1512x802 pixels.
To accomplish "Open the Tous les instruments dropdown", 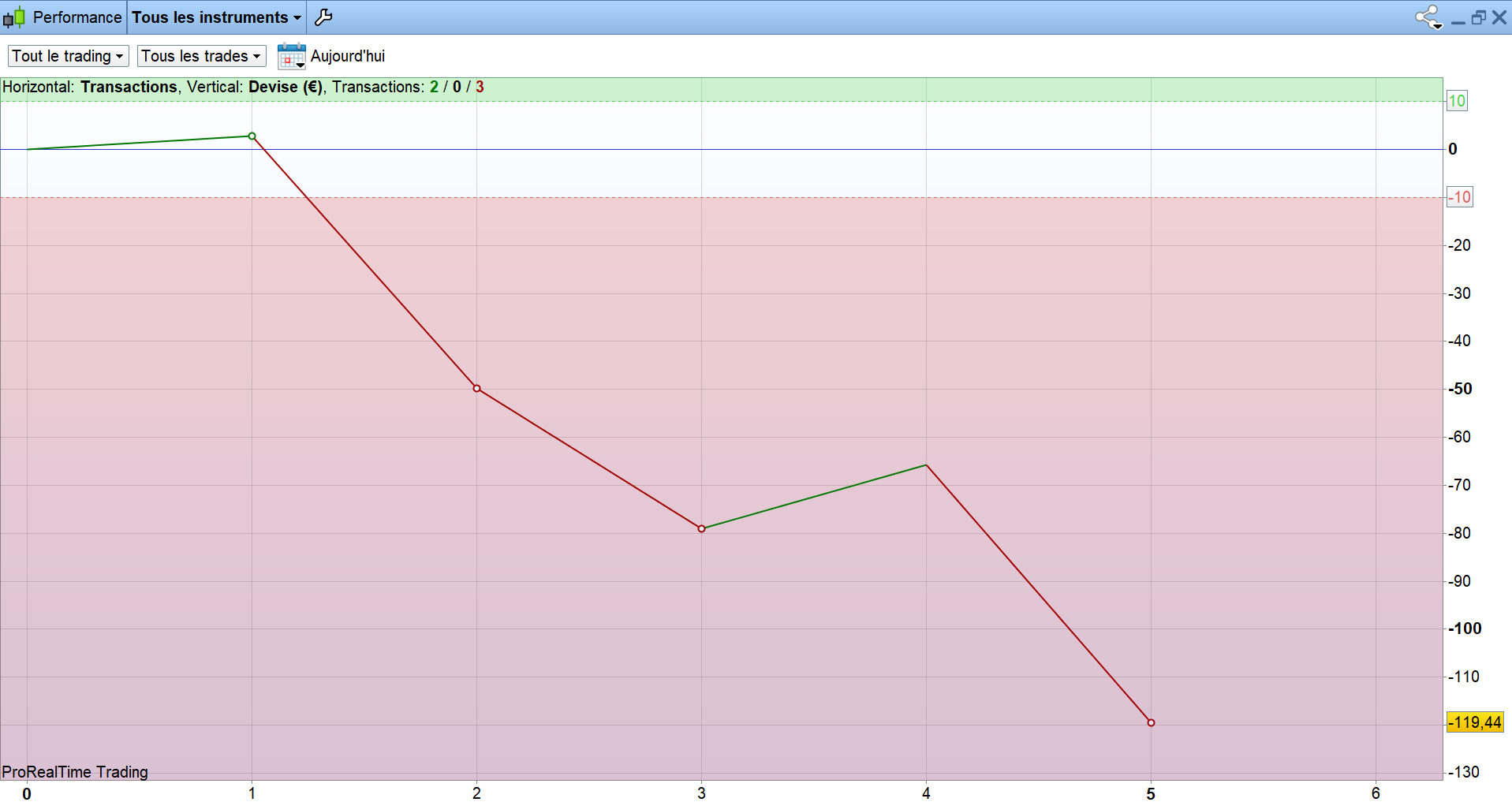I will click(216, 17).
